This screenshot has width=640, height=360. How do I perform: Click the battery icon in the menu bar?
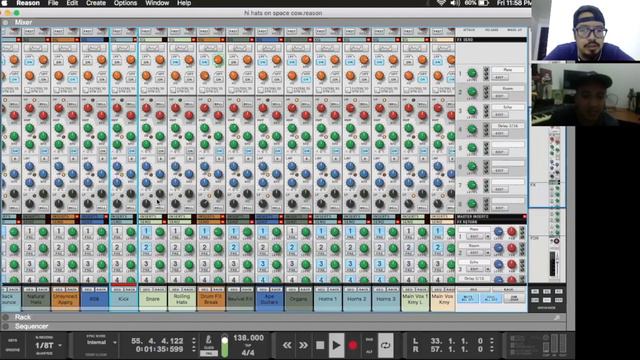[483, 3]
